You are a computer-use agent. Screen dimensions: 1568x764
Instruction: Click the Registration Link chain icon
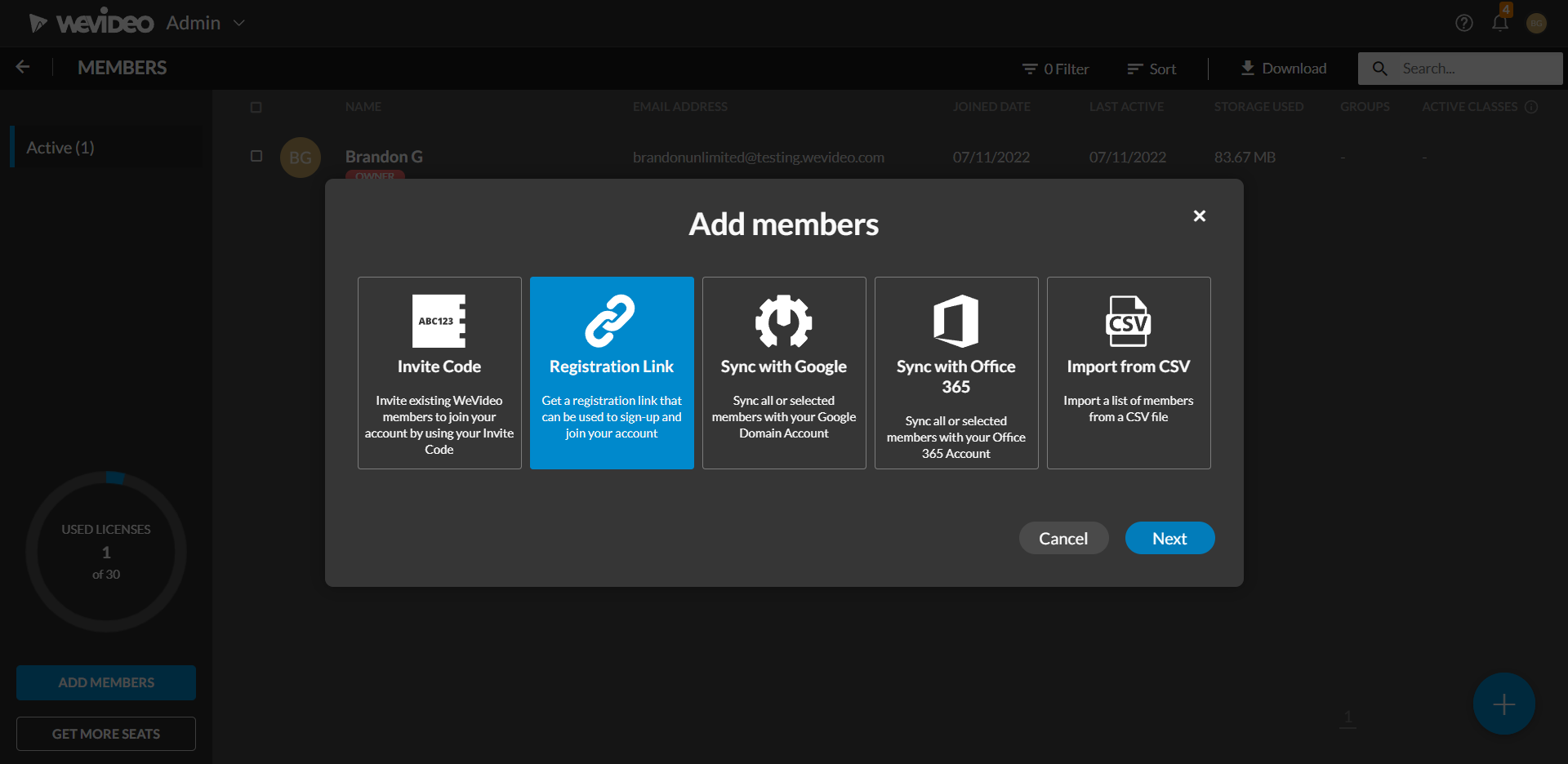click(610, 321)
